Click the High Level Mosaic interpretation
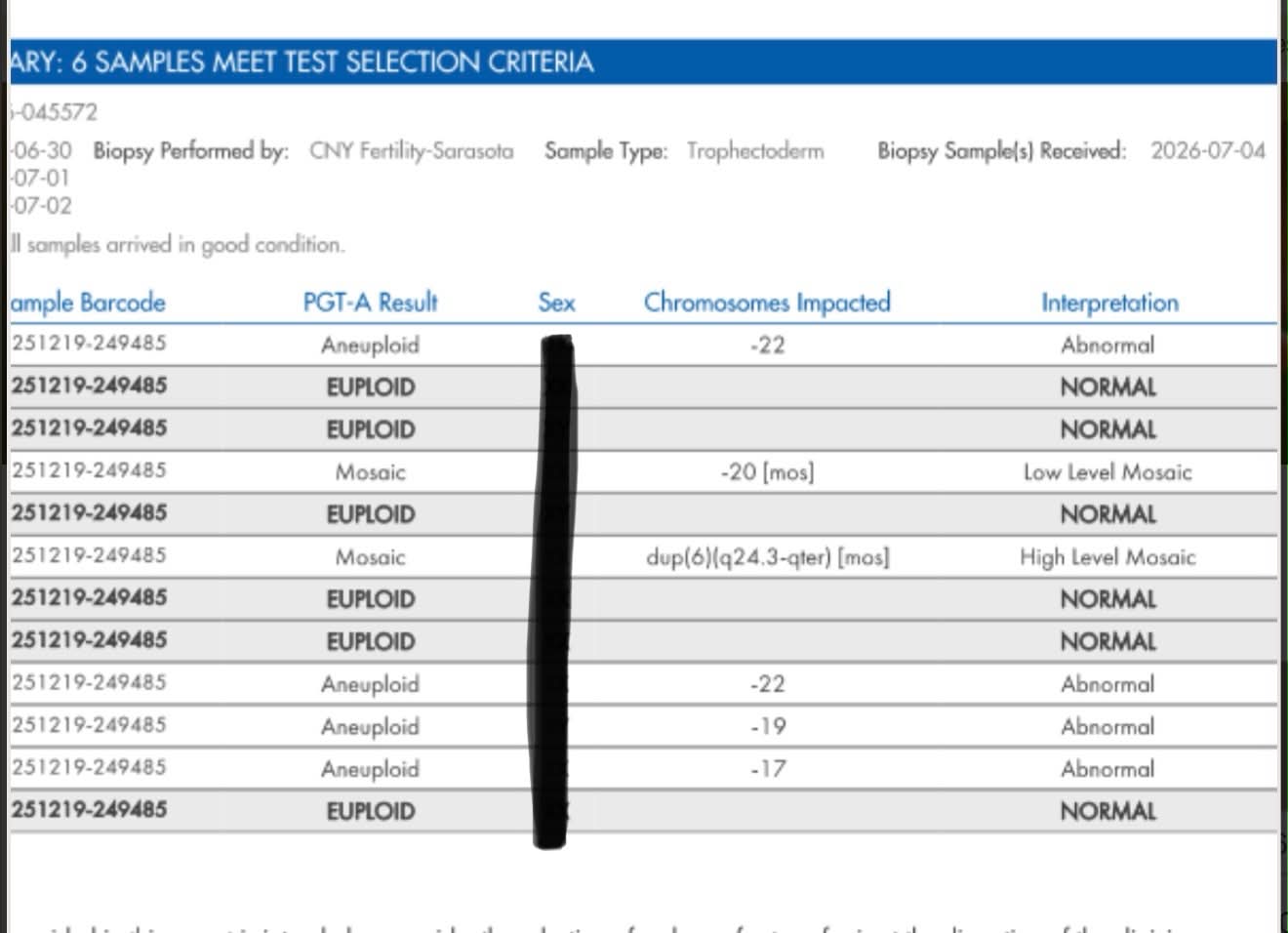The image size is (1288, 933). (x=1107, y=557)
